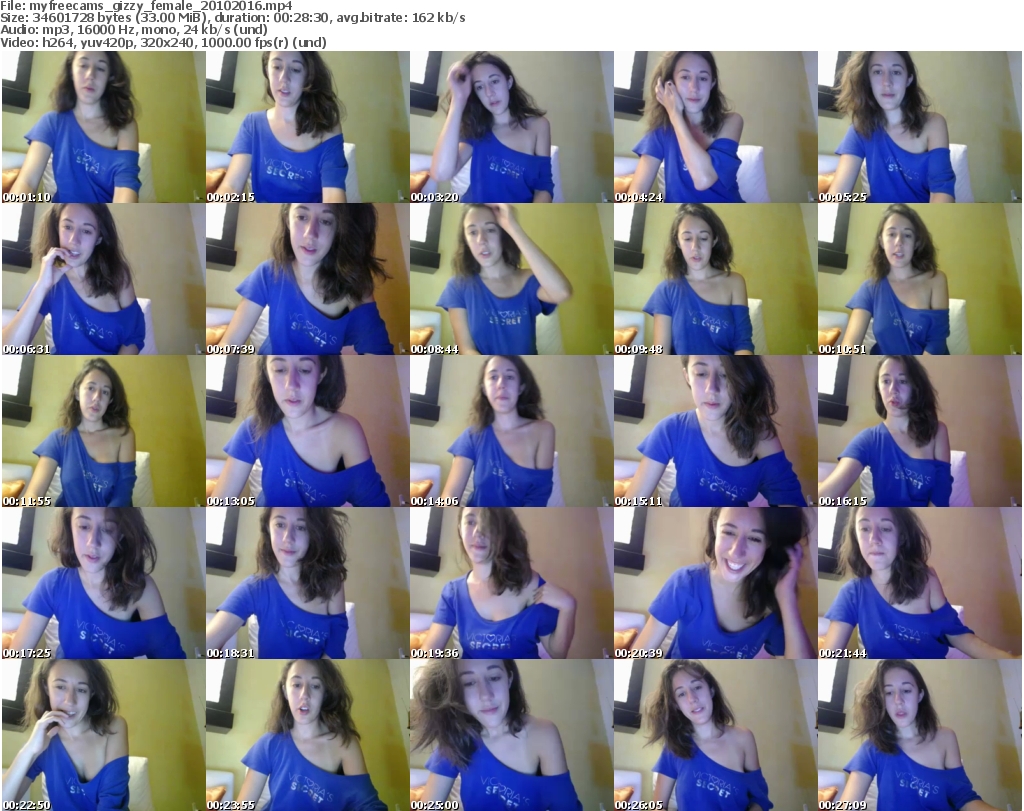Select the thumbnail stamped 00:02:15
Image resolution: width=1024 pixels, height=811 pixels.
click(x=308, y=127)
